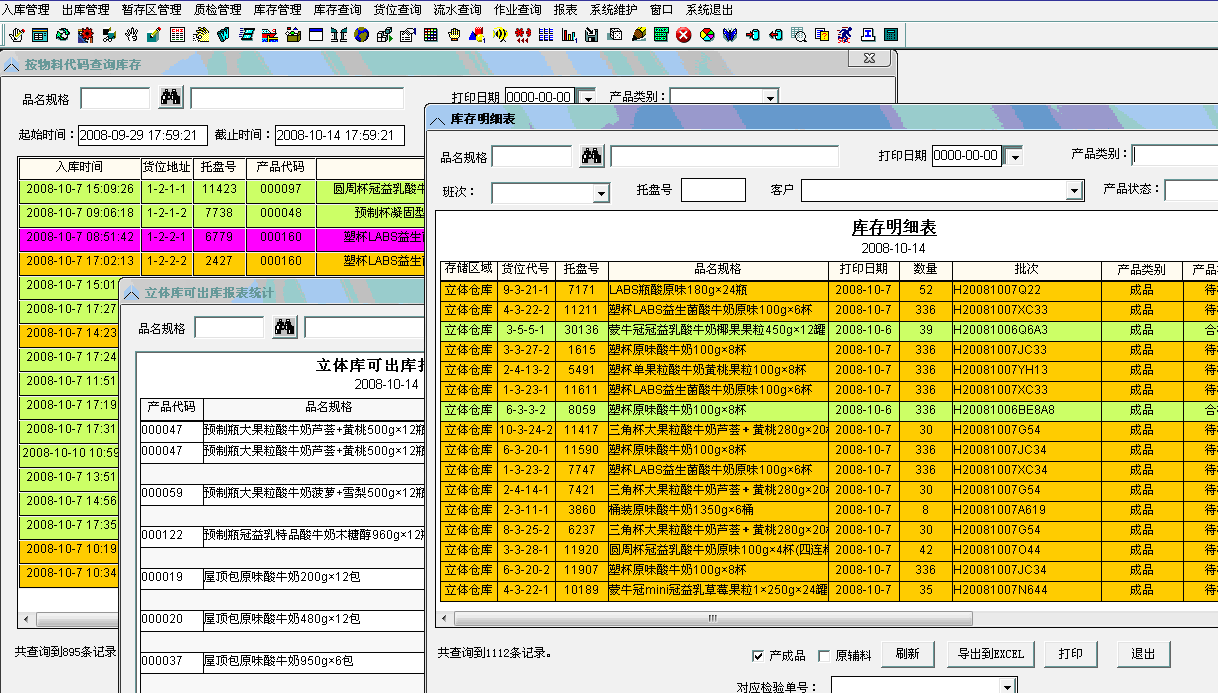Open the 对应检验单号 dropdown
The width and height of the screenshot is (1218, 693).
1008,686
